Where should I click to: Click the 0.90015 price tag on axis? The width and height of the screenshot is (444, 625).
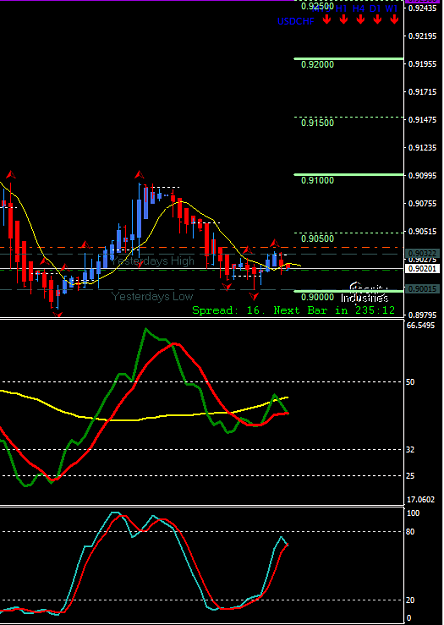pyautogui.click(x=422, y=289)
